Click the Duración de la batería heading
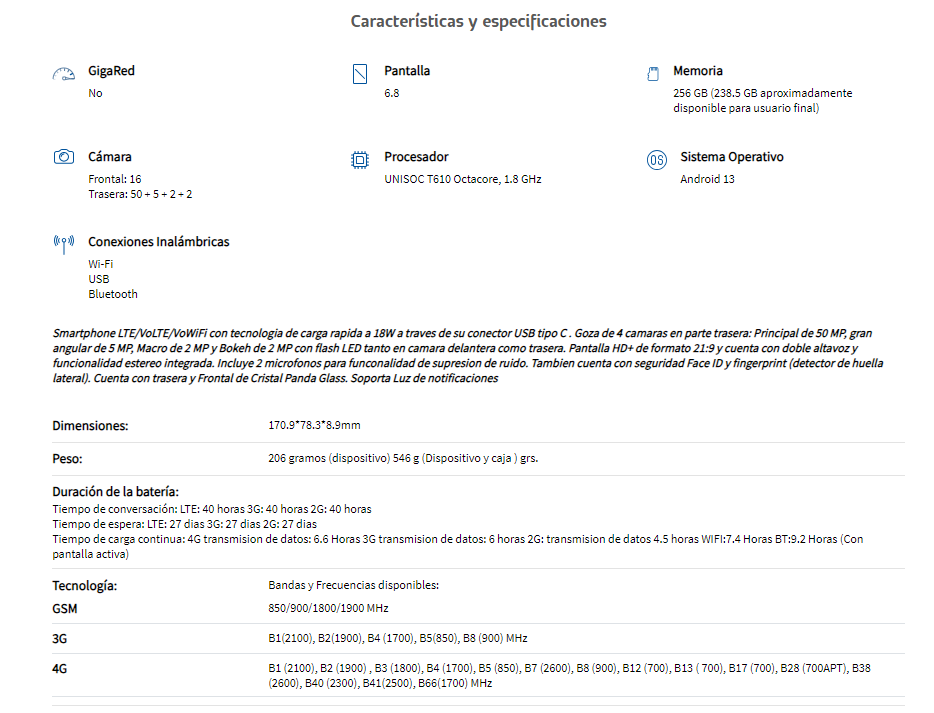This screenshot has width=934, height=713. tap(116, 492)
